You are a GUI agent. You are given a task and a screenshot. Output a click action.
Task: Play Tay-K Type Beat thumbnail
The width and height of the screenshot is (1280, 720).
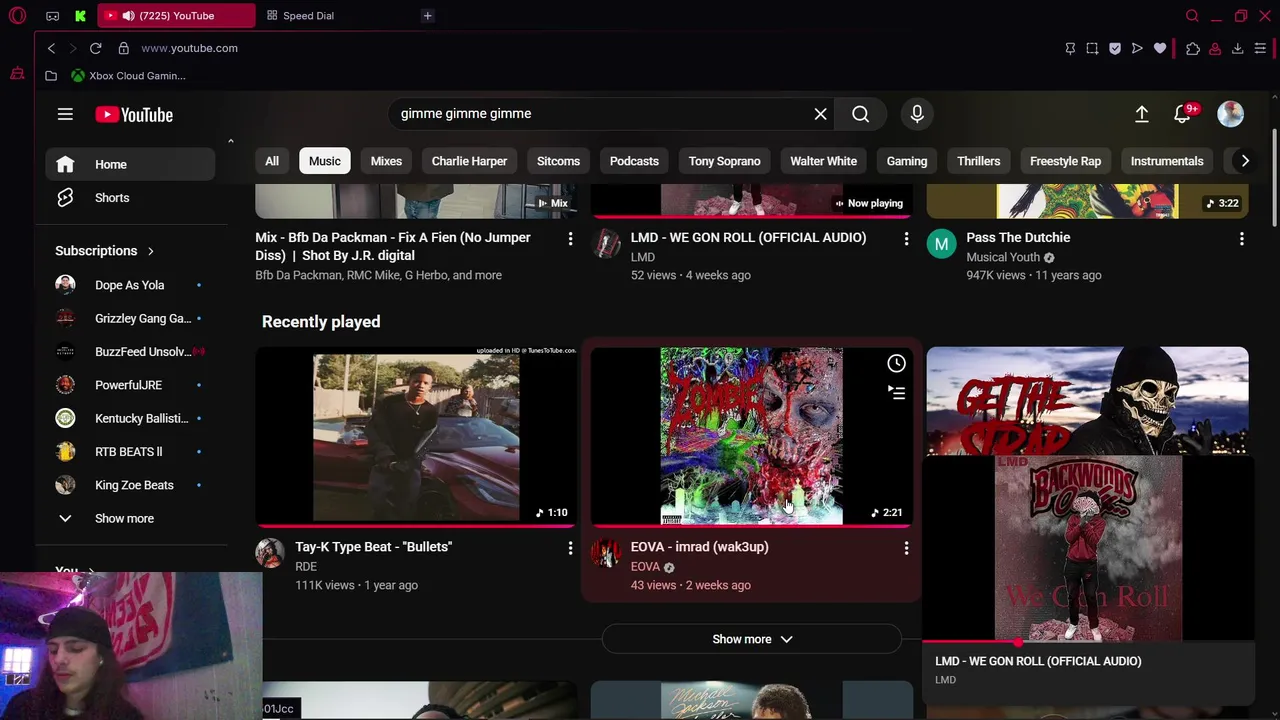[416, 435]
